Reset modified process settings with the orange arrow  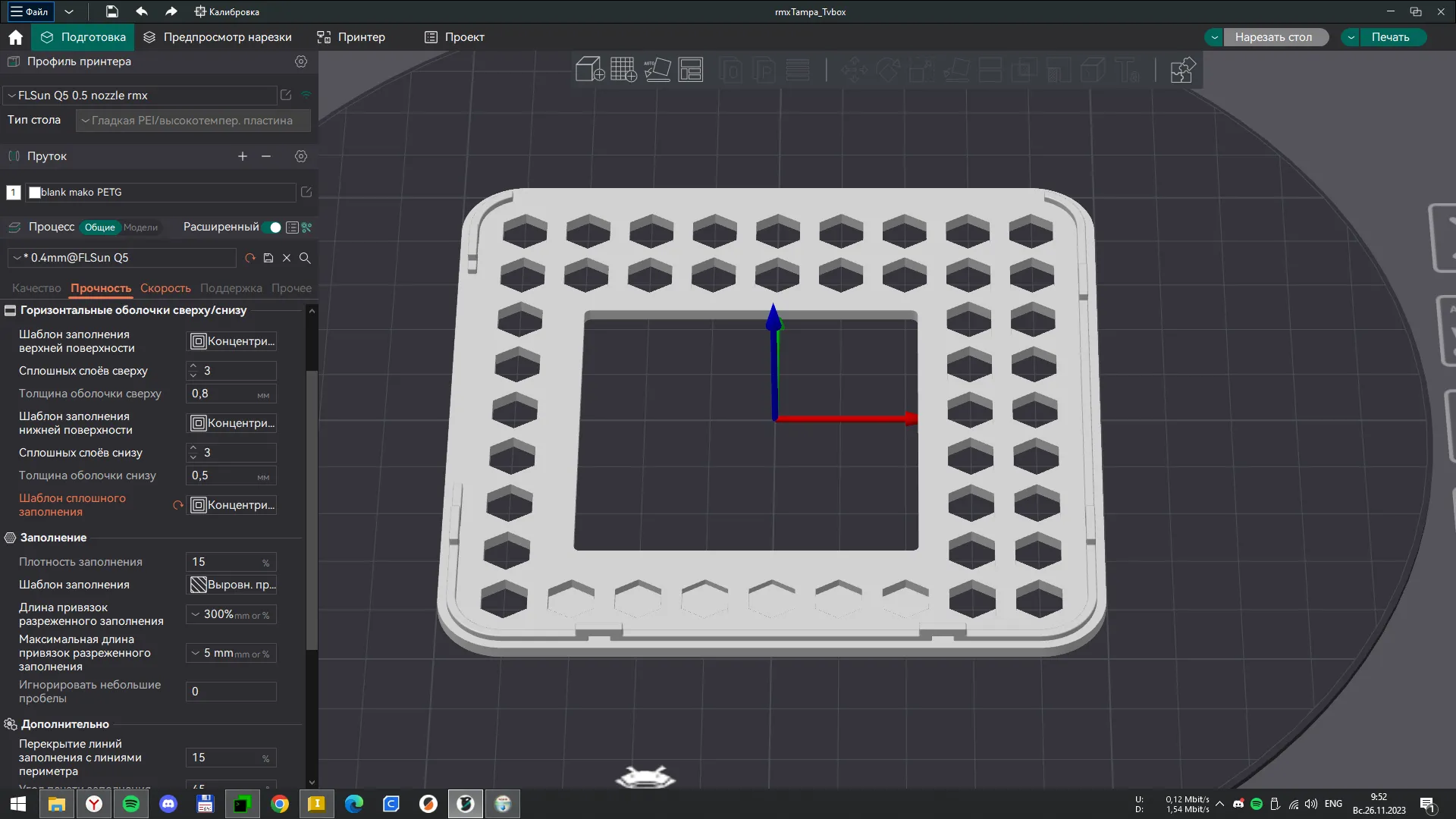click(250, 258)
